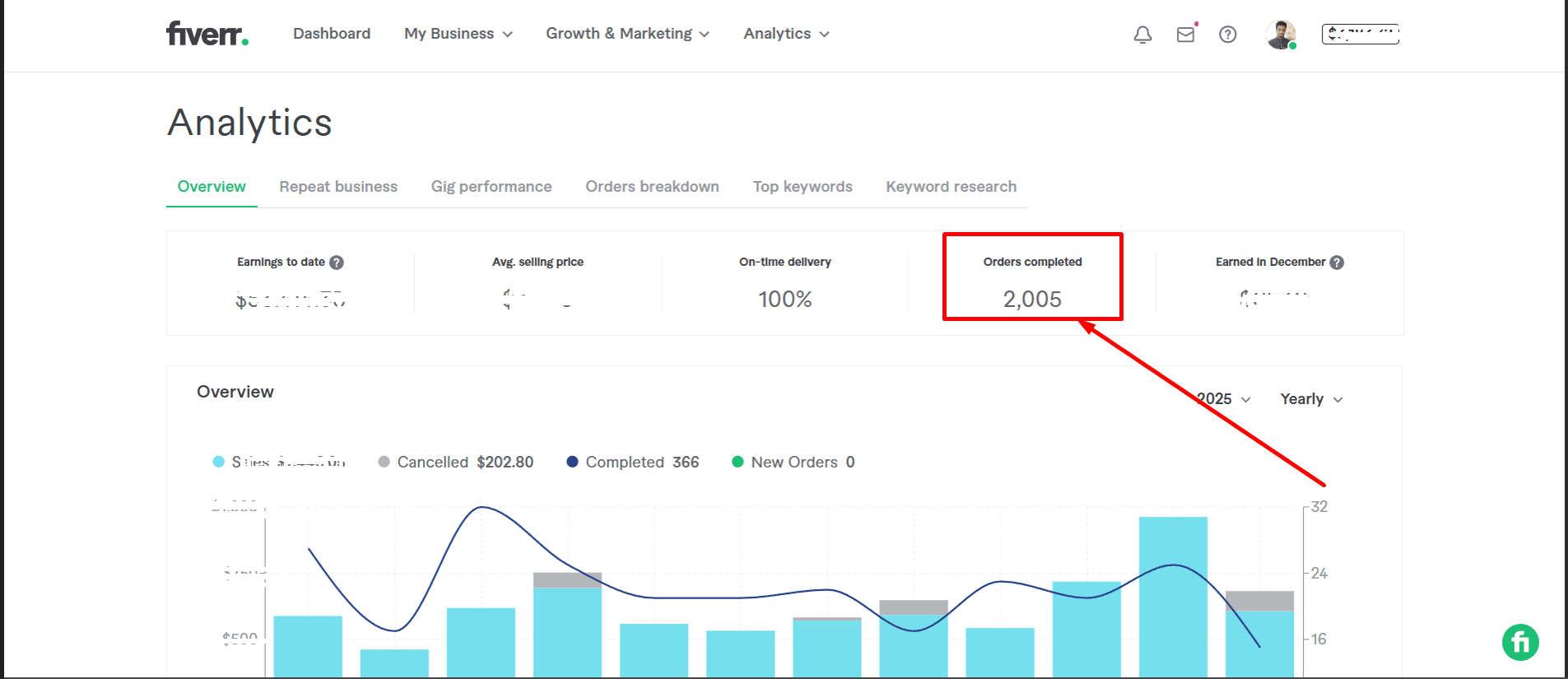This screenshot has width=1568, height=679.
Task: Expand the My Business menu
Action: coord(458,34)
